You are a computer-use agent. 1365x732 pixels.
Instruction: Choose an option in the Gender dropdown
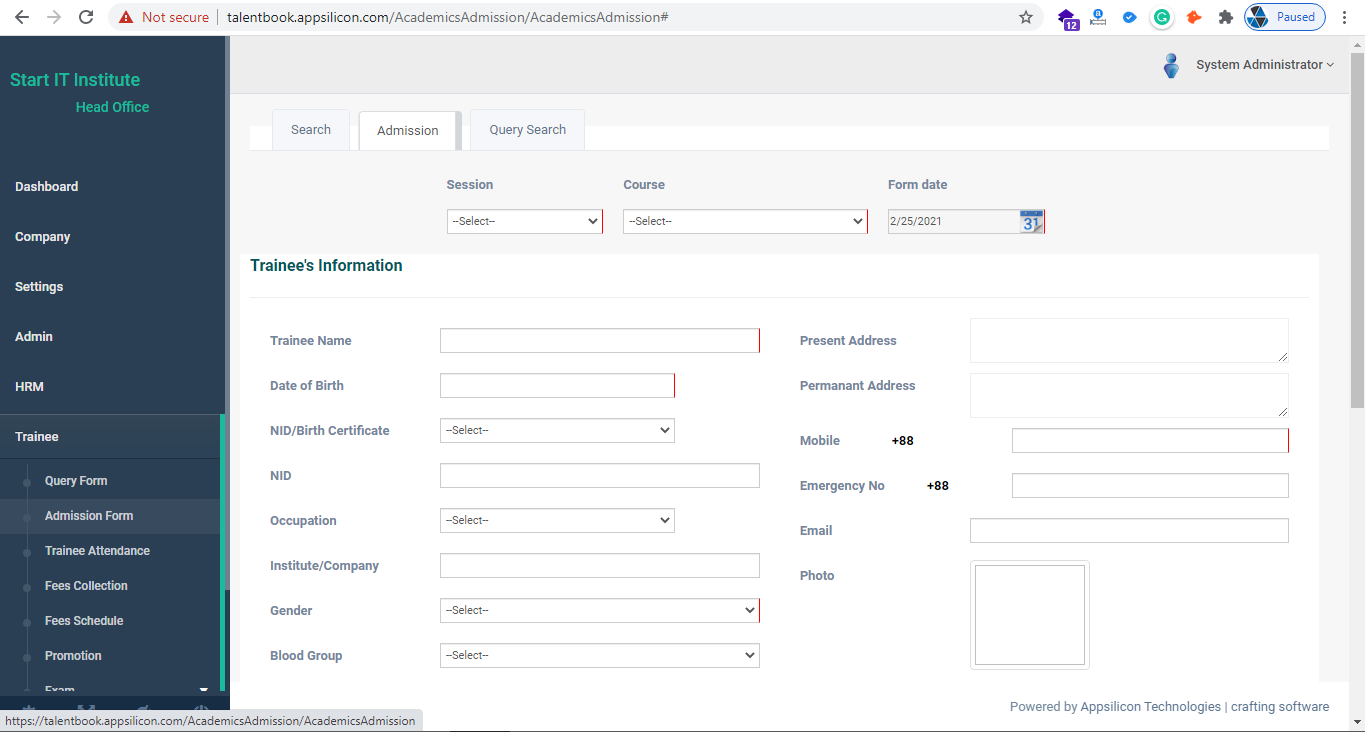(599, 610)
